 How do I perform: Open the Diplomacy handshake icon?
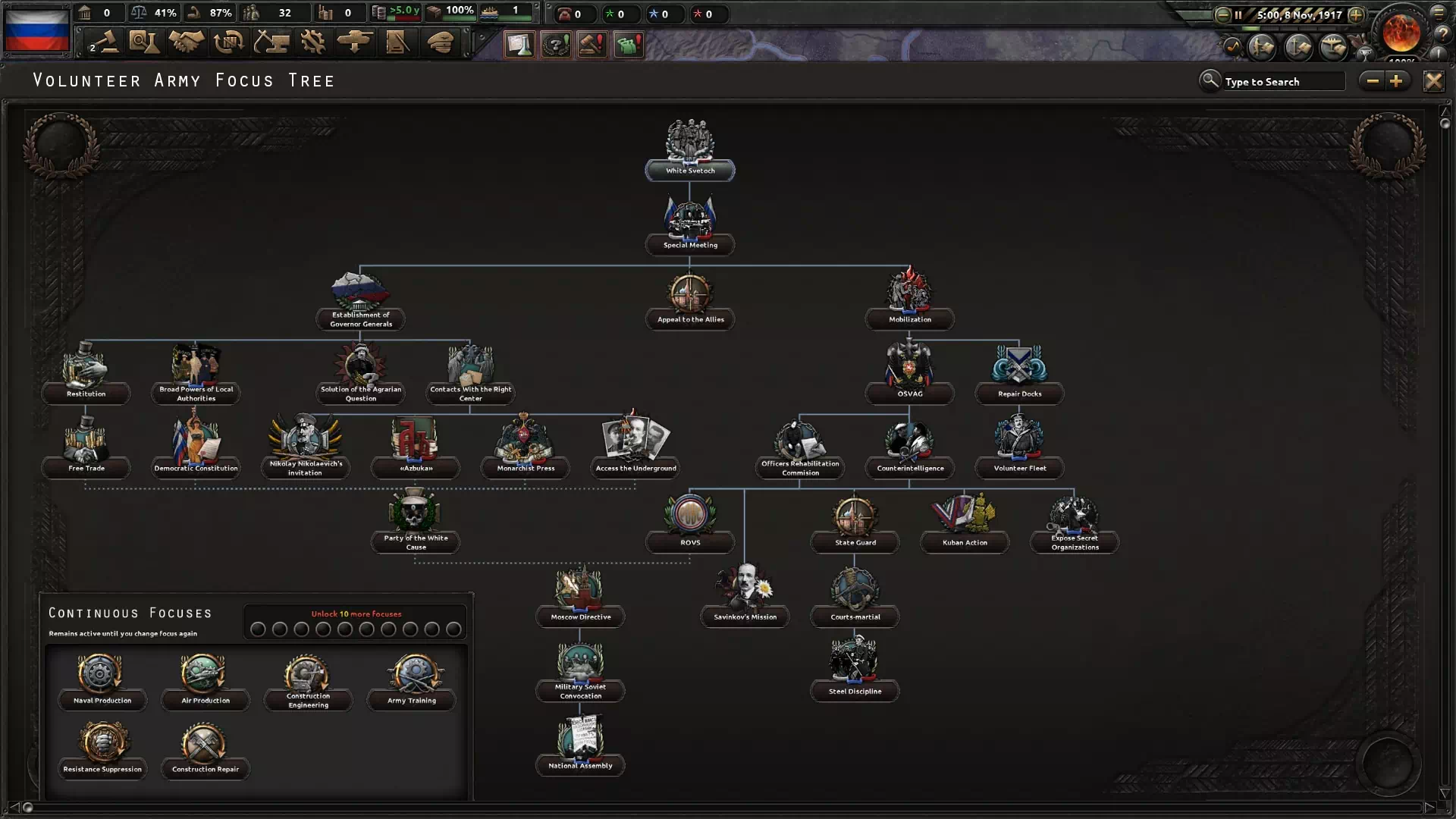(186, 42)
